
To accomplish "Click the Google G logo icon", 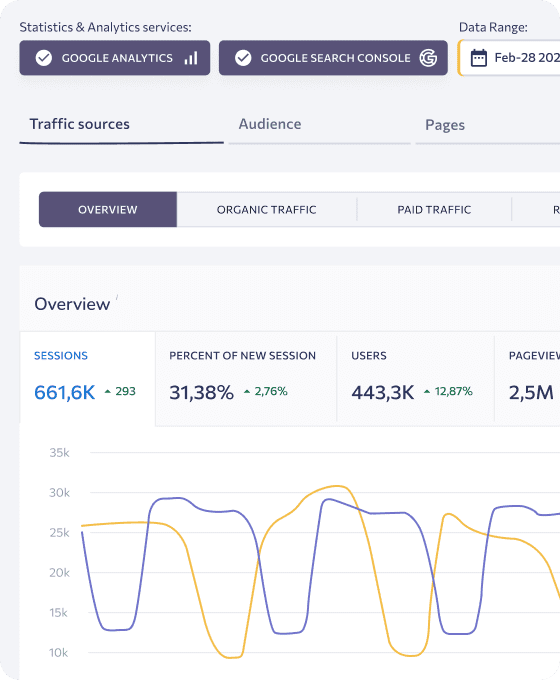I will pos(428,58).
